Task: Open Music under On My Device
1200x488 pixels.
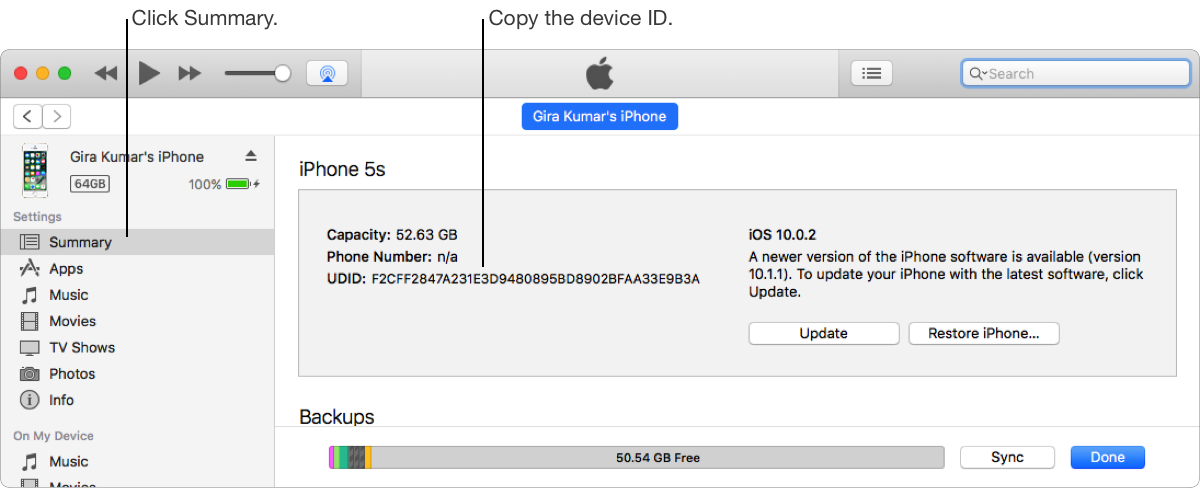Action: (68, 461)
